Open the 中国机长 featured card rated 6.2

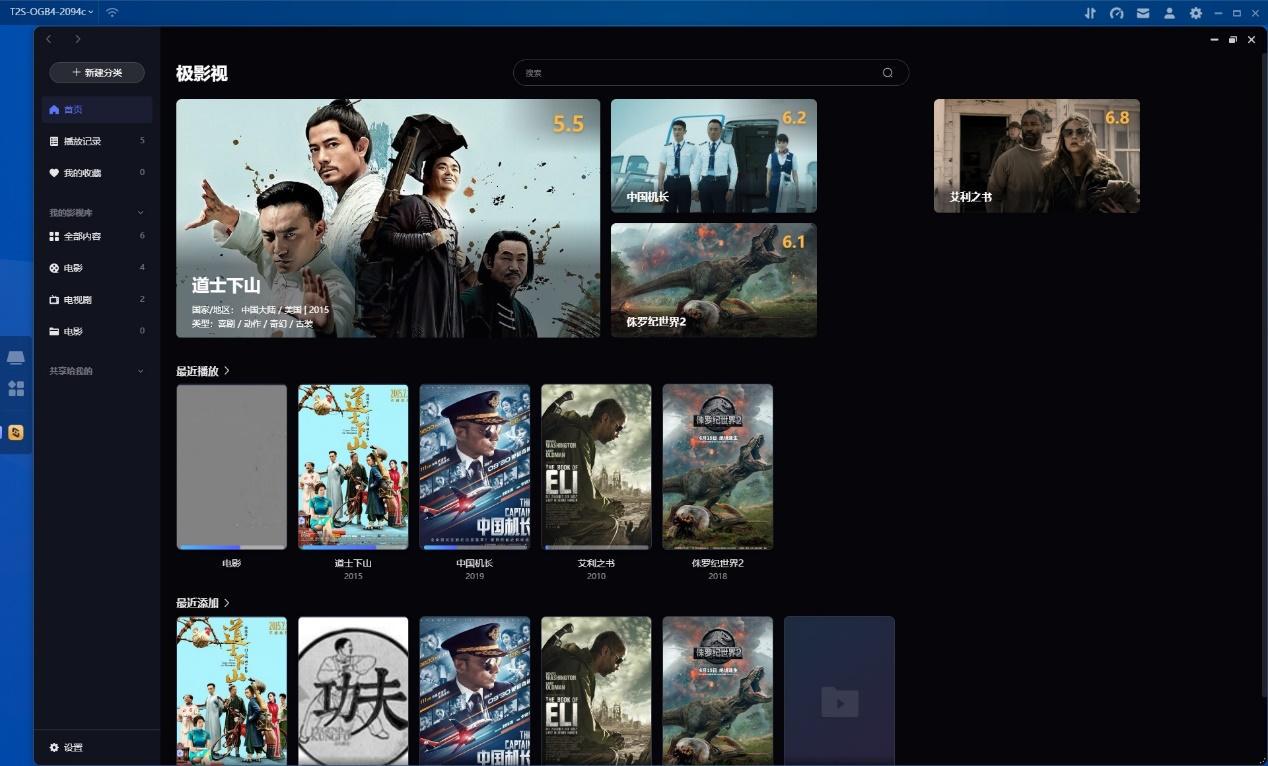tap(714, 155)
